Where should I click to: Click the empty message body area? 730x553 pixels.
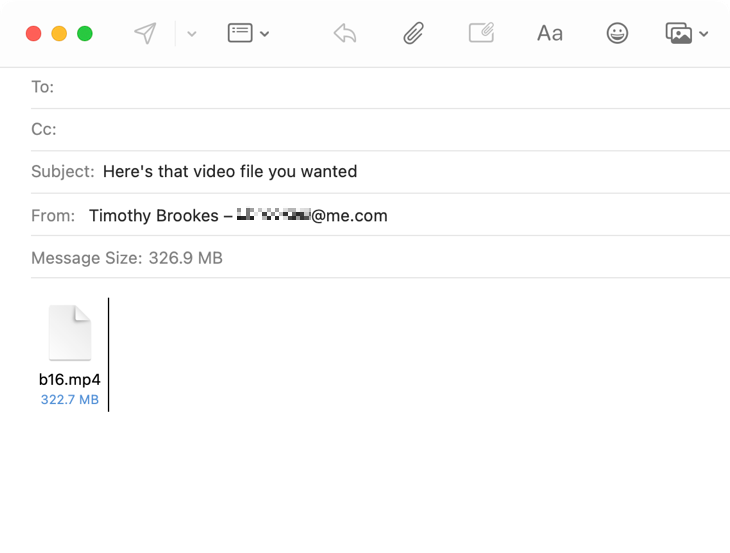pyautogui.click(x=400, y=470)
